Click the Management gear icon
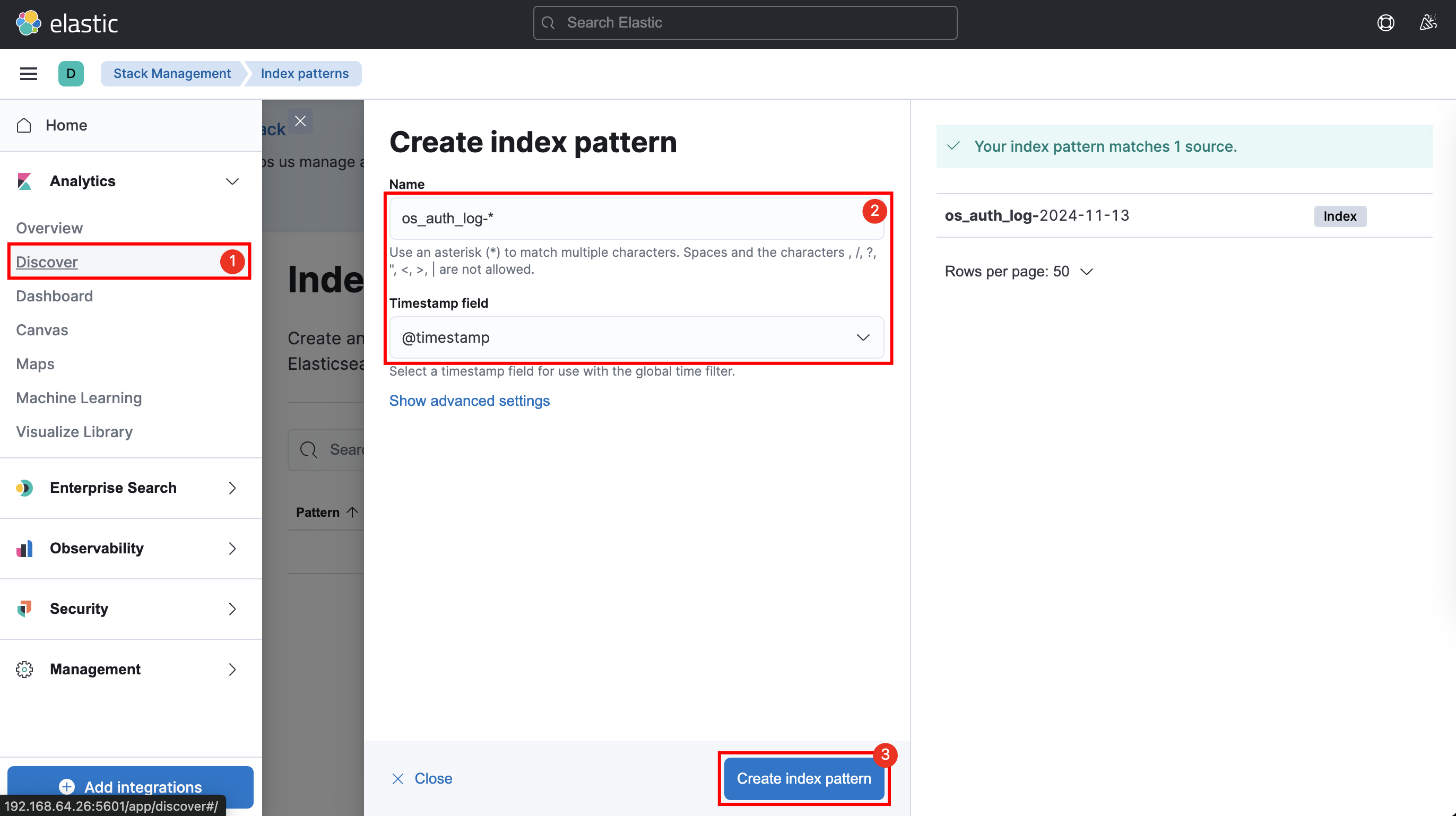This screenshot has height=816, width=1456. 24,669
